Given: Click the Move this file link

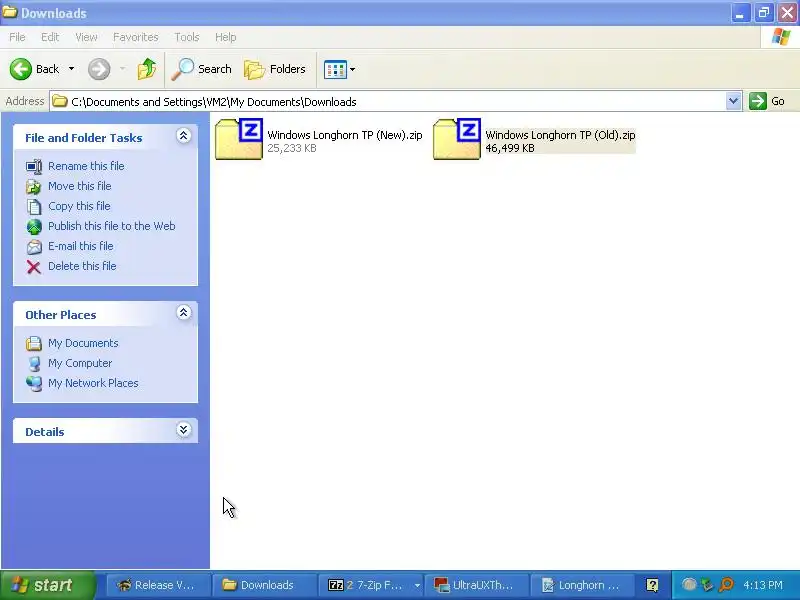Looking at the screenshot, I should 80,186.
